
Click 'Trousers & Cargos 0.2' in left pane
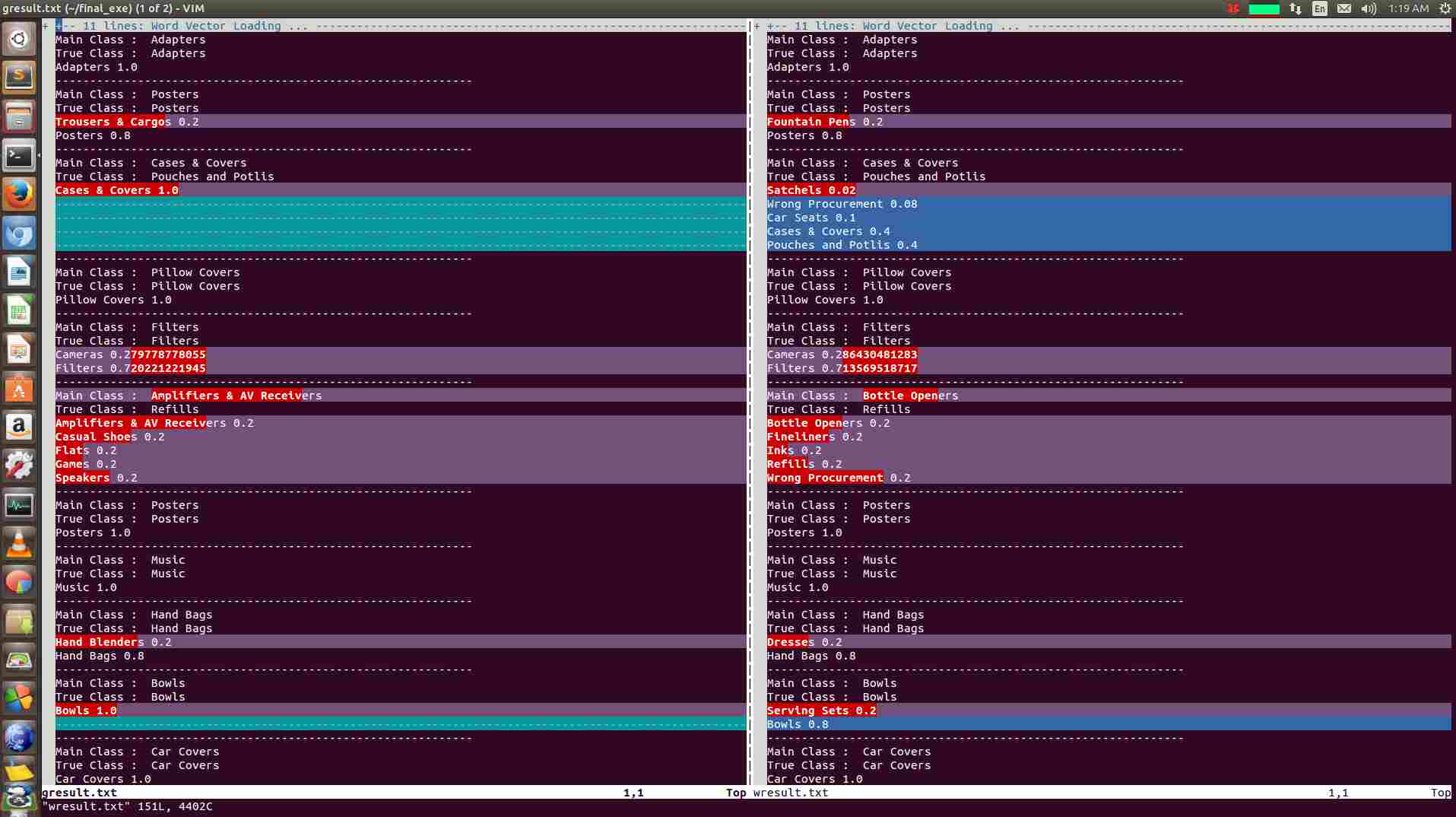(127, 122)
